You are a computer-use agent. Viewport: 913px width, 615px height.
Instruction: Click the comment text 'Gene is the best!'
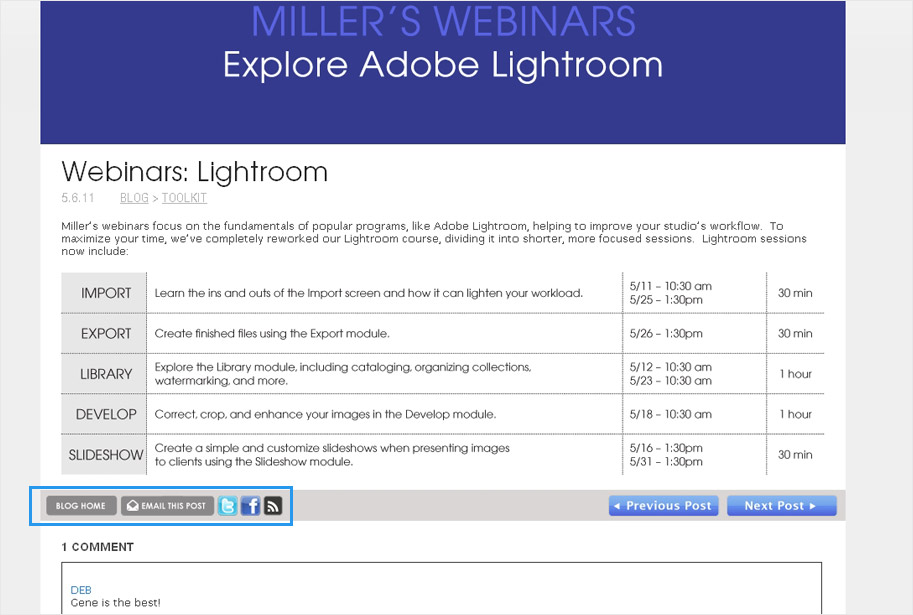click(x=115, y=603)
